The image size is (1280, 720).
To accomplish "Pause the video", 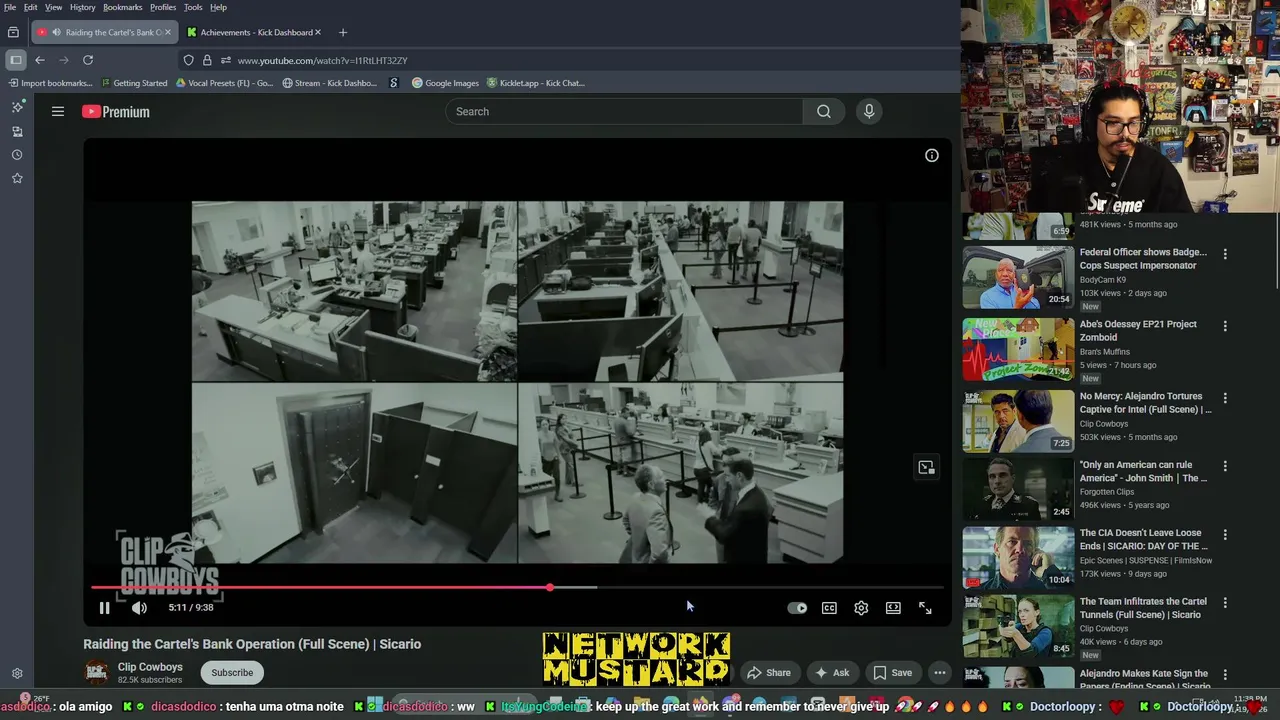I will [x=104, y=608].
